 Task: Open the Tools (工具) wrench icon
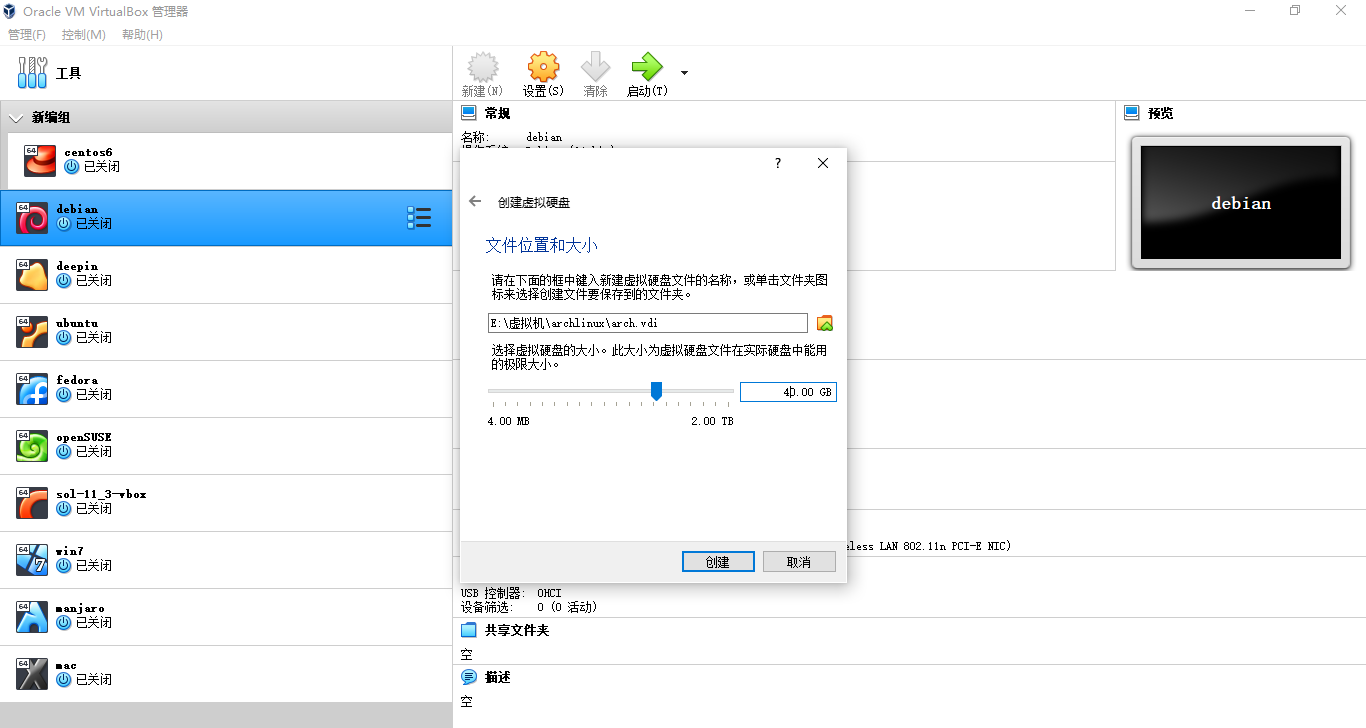click(x=32, y=73)
